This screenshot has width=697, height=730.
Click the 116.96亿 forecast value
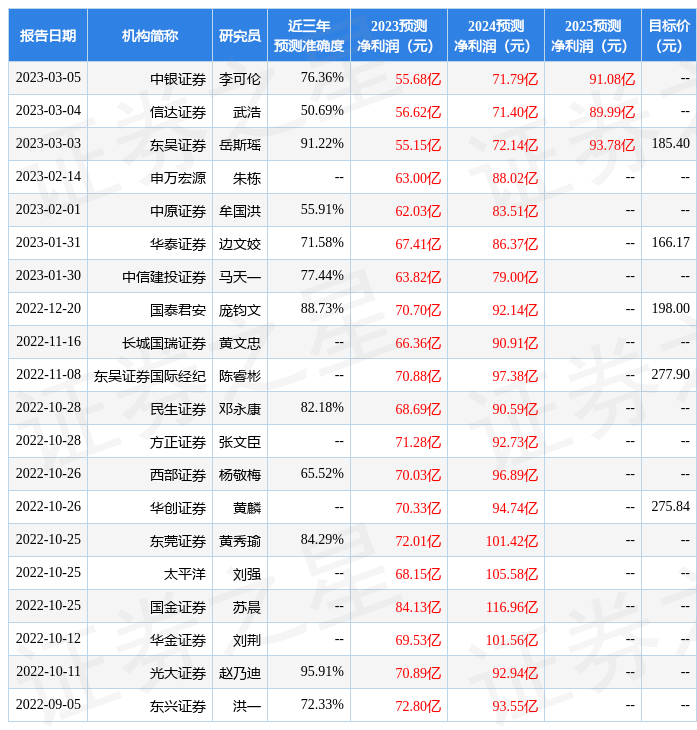pos(512,607)
